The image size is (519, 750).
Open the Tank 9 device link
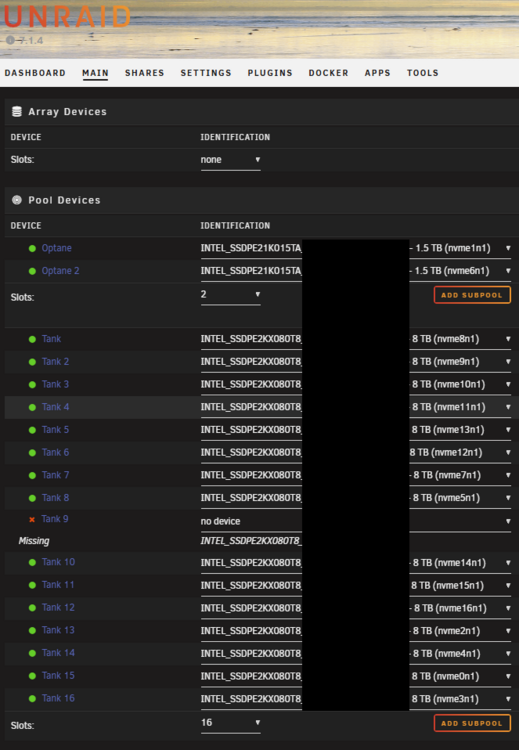point(55,519)
